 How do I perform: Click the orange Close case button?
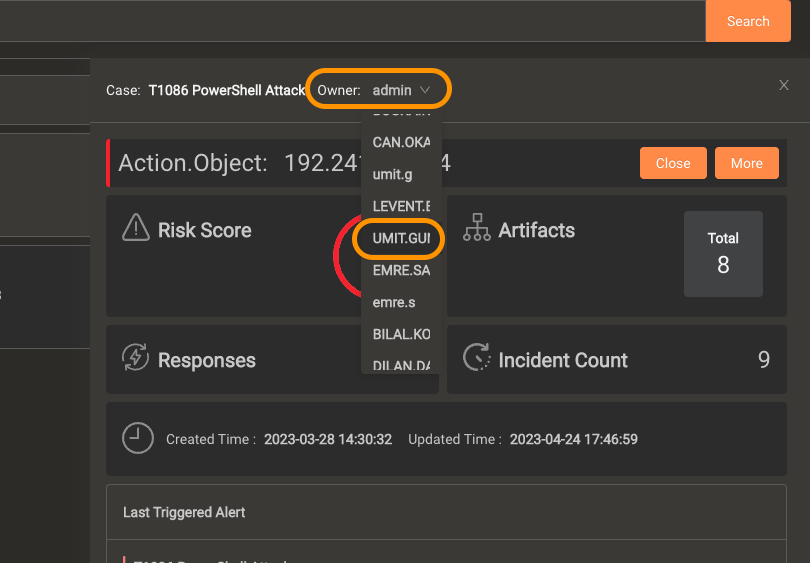coord(673,163)
